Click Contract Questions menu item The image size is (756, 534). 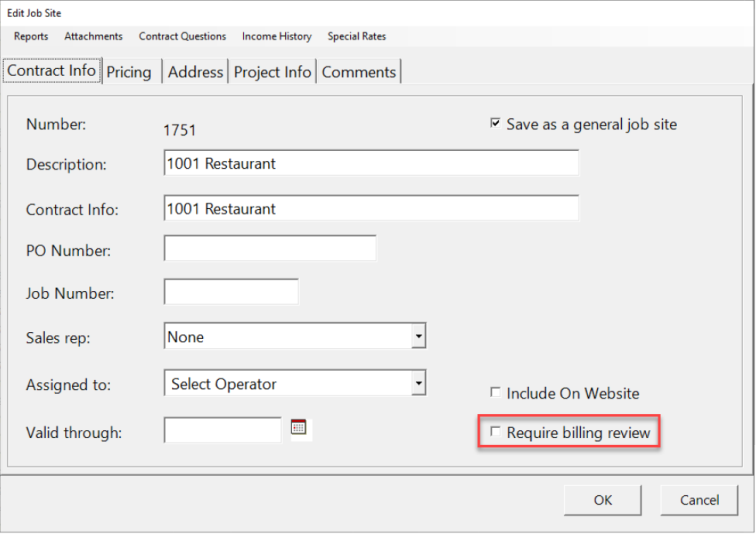coord(182,36)
